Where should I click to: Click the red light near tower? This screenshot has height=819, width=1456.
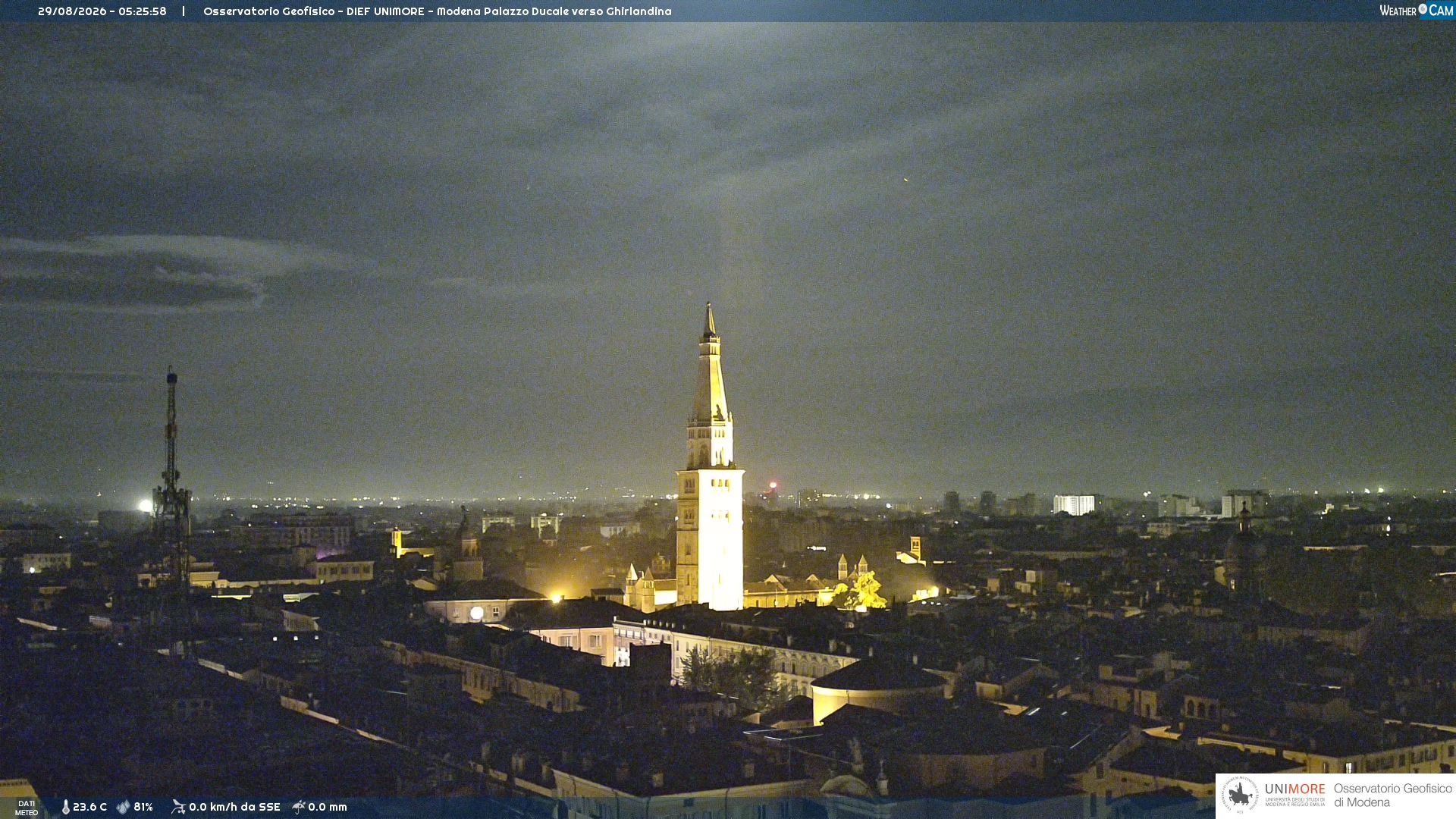point(773,485)
